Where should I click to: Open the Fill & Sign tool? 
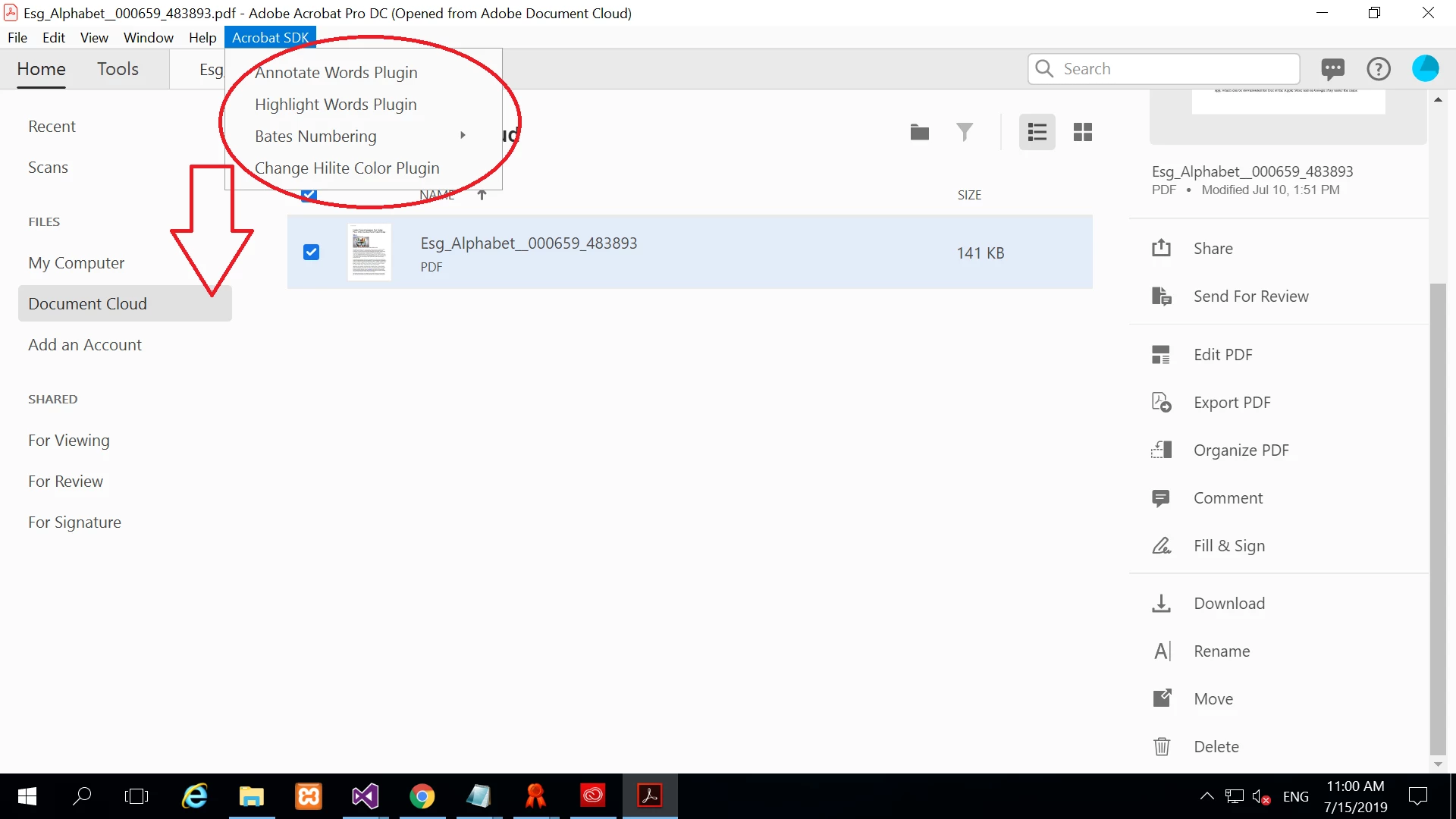click(x=1228, y=546)
